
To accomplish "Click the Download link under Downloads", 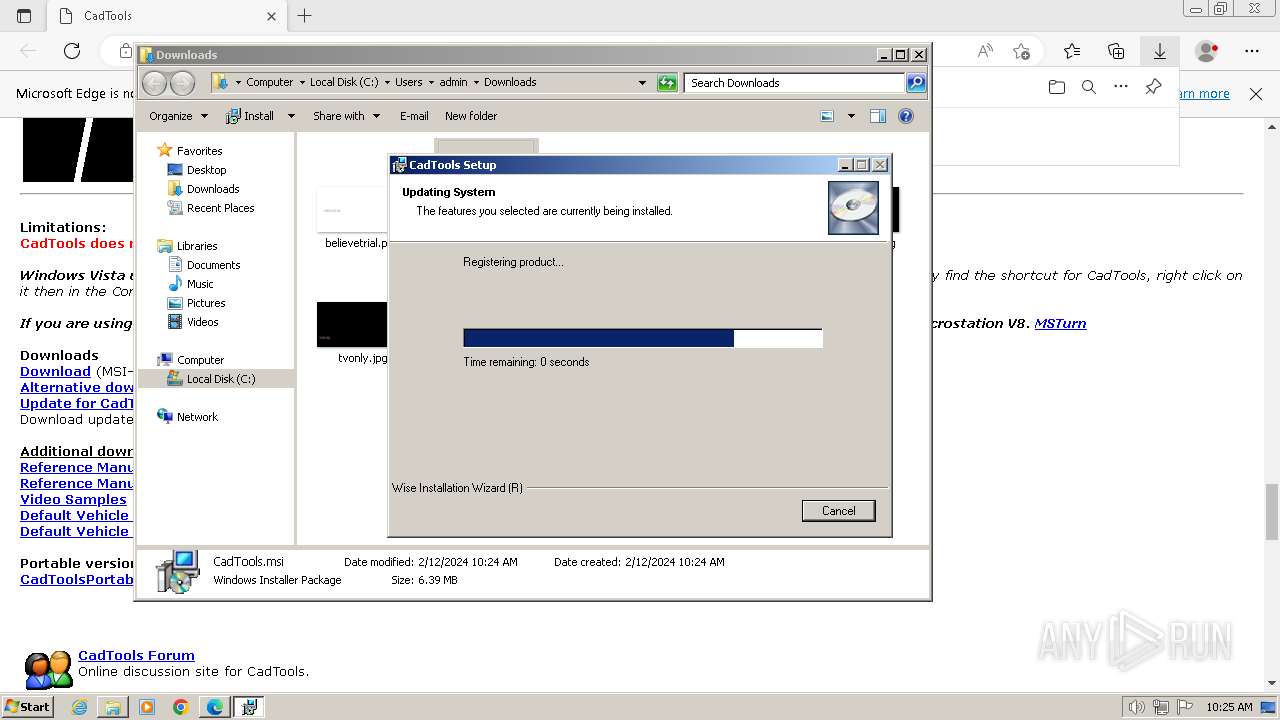I will click(55, 371).
